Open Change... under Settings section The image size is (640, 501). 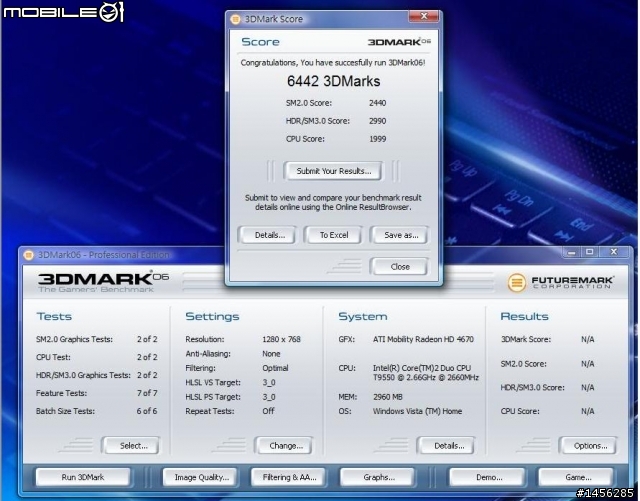284,445
